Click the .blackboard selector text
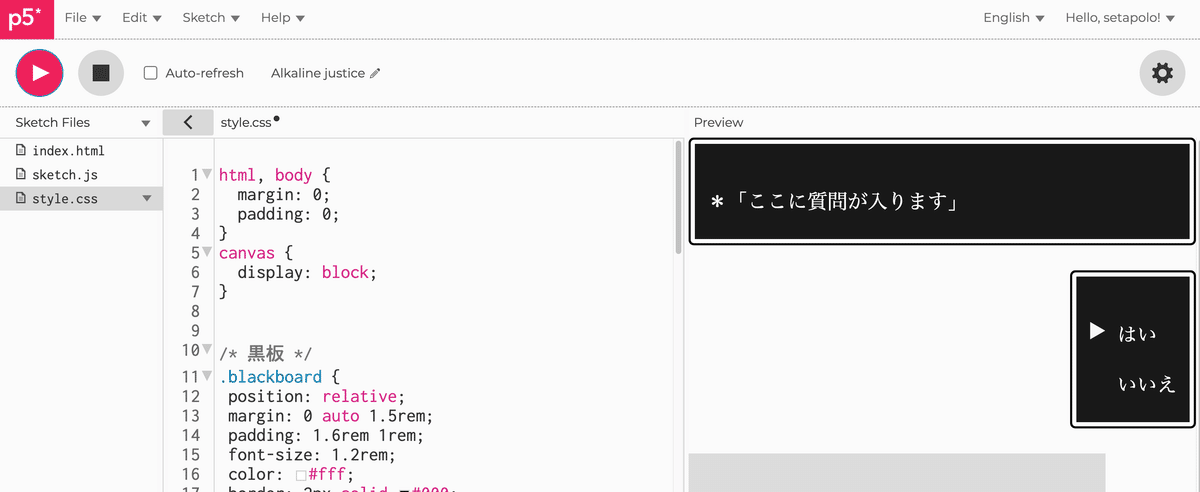This screenshot has height=492, width=1200. pyautogui.click(x=270, y=377)
